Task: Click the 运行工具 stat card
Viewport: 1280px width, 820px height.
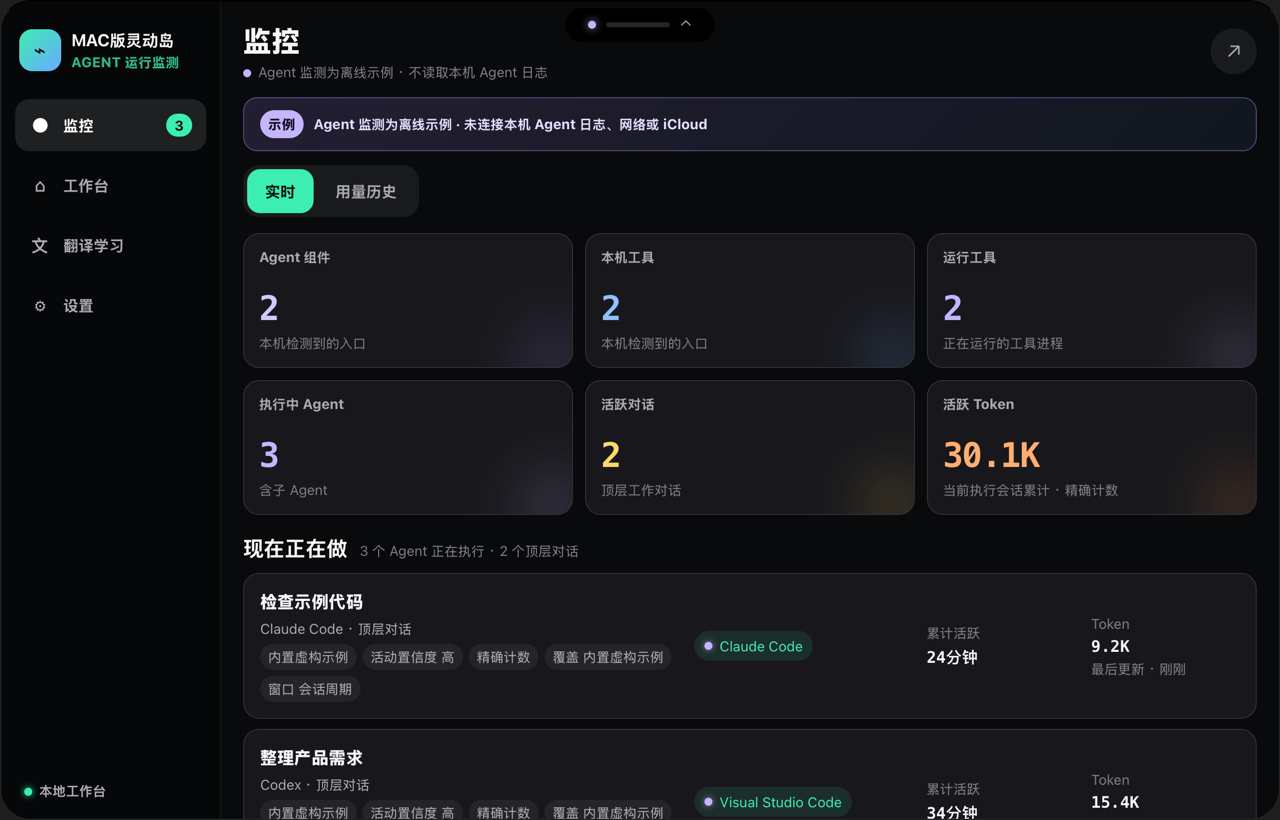Action: [1092, 301]
